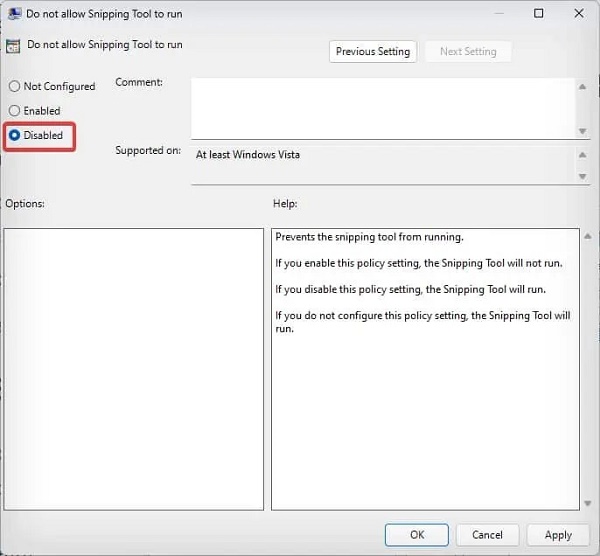Click the 'If you enable this policy setting' line

(419, 263)
